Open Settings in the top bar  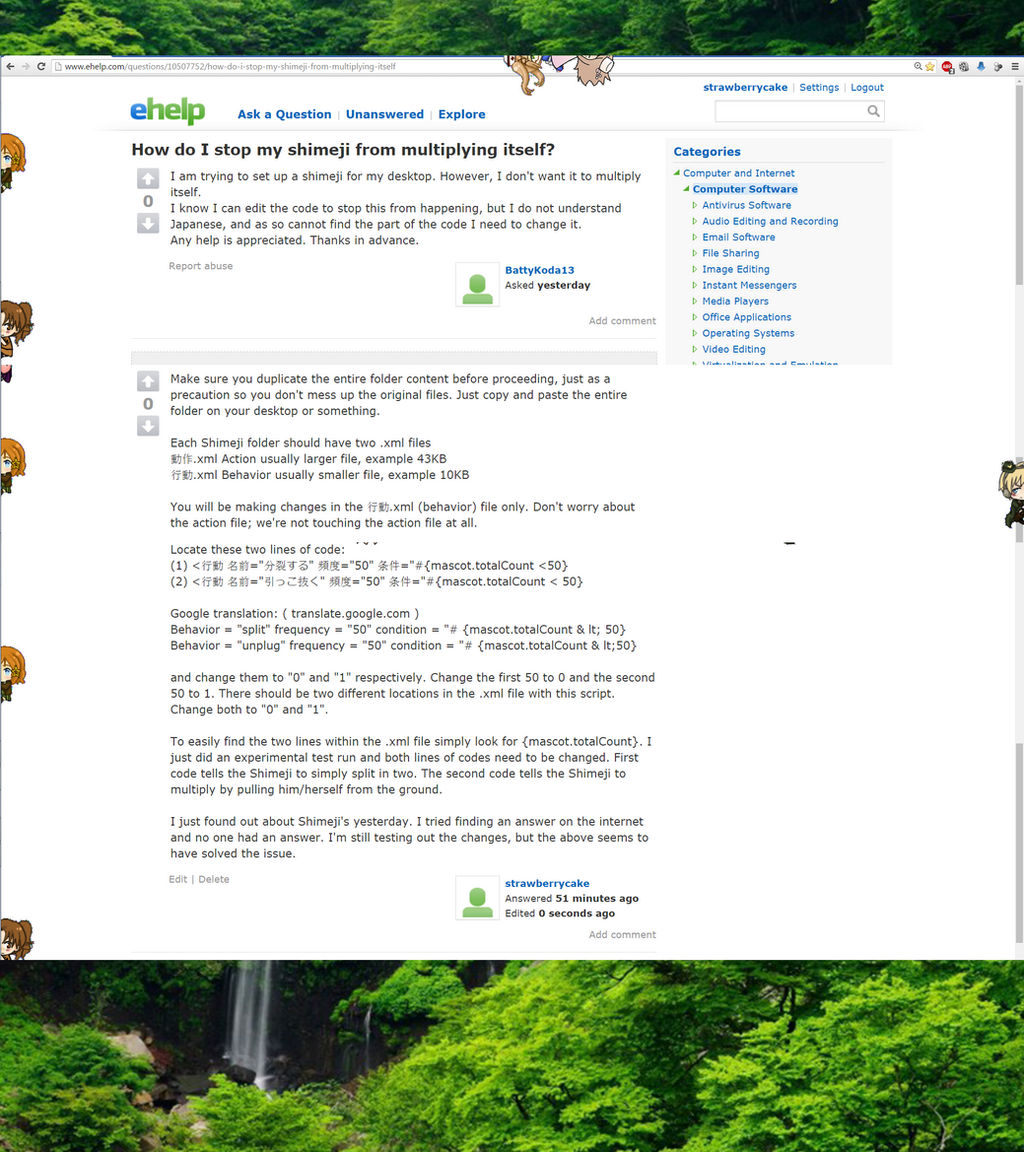point(819,87)
